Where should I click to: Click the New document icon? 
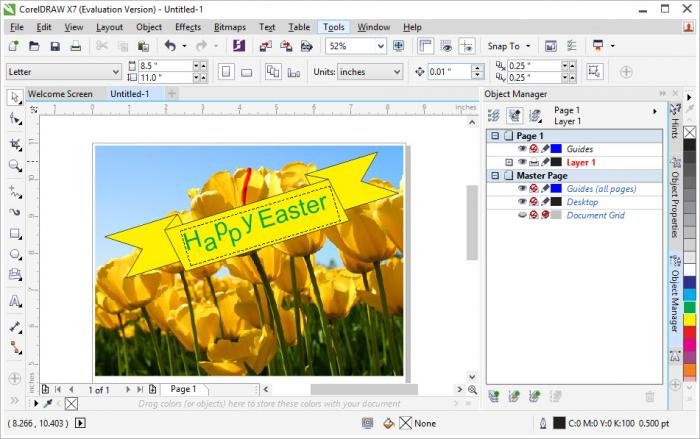(13, 46)
